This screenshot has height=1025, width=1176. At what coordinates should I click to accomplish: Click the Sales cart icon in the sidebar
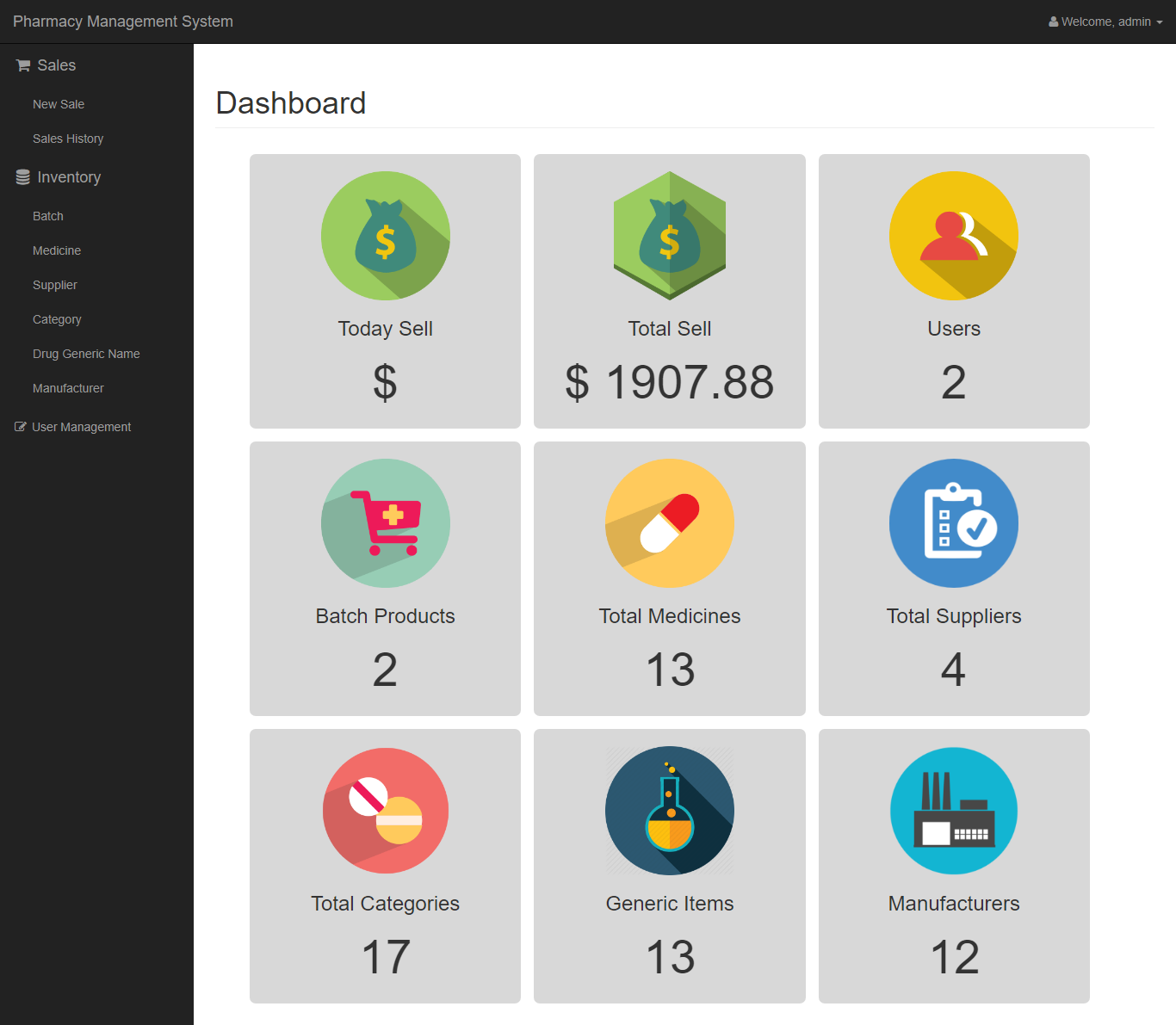coord(22,65)
